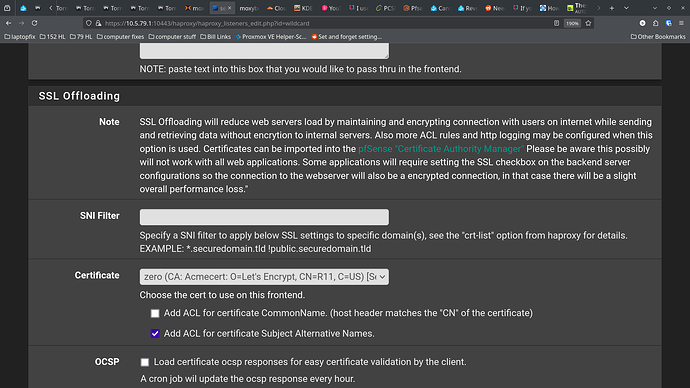Open the Bill Links bookmarks folder
The width and height of the screenshot is (690, 388).
point(216,37)
